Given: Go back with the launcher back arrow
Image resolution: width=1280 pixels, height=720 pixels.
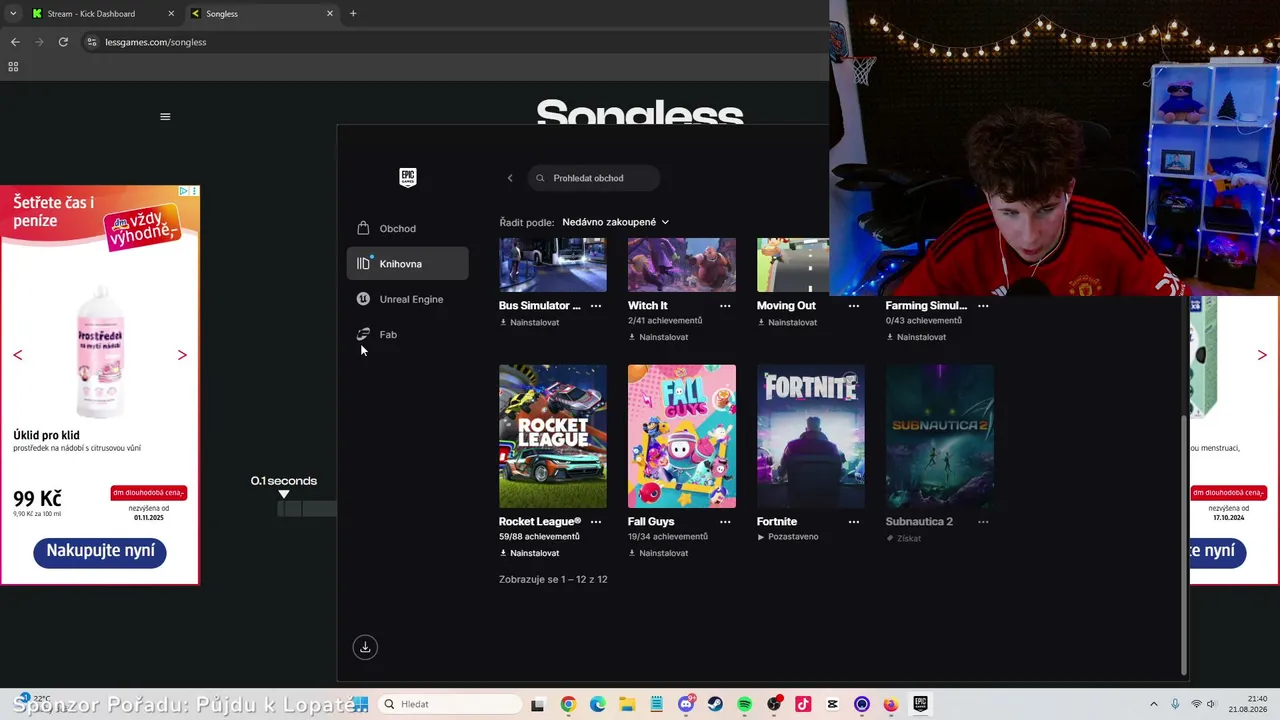Looking at the screenshot, I should [x=510, y=178].
